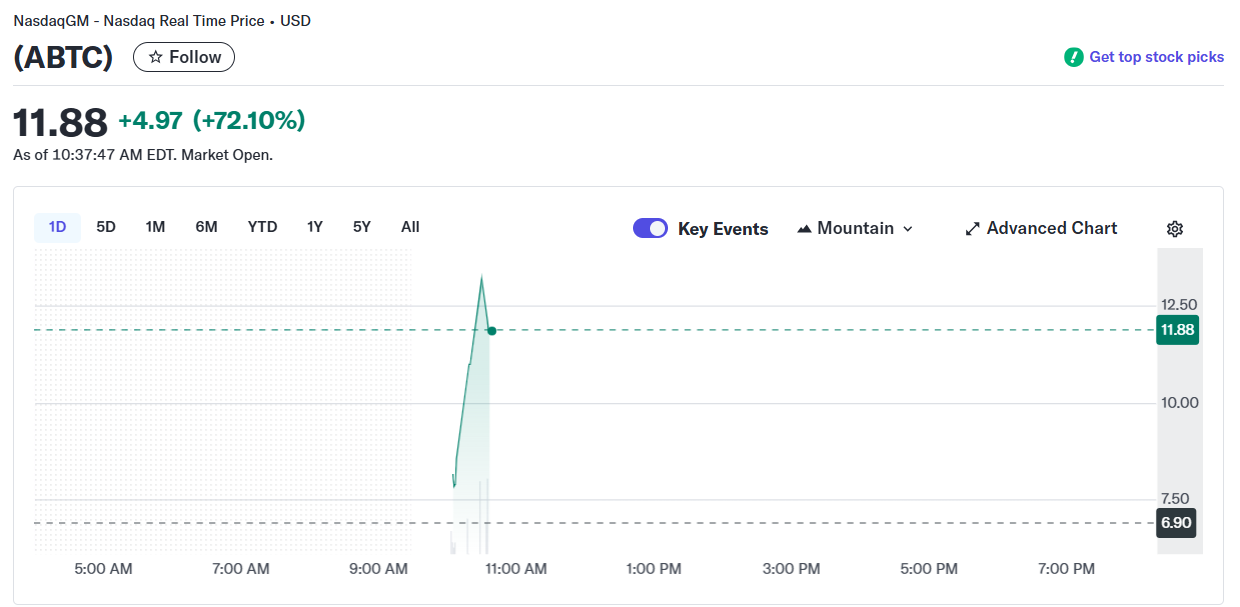Switch to the 5D time range
Screen dimensions: 1240x607
pyautogui.click(x=106, y=227)
